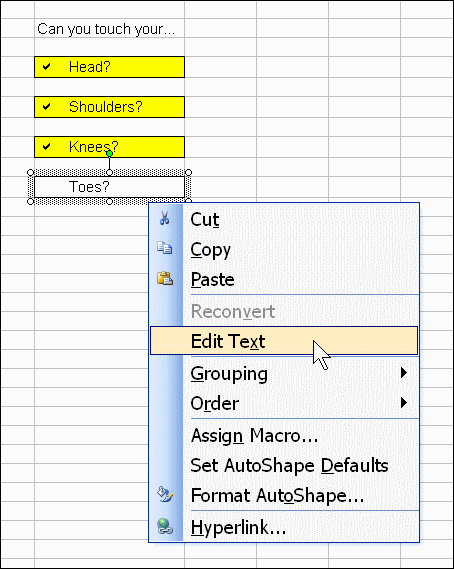The image size is (454, 569).
Task: Click the Toes? checkbox label
Action: 89,187
